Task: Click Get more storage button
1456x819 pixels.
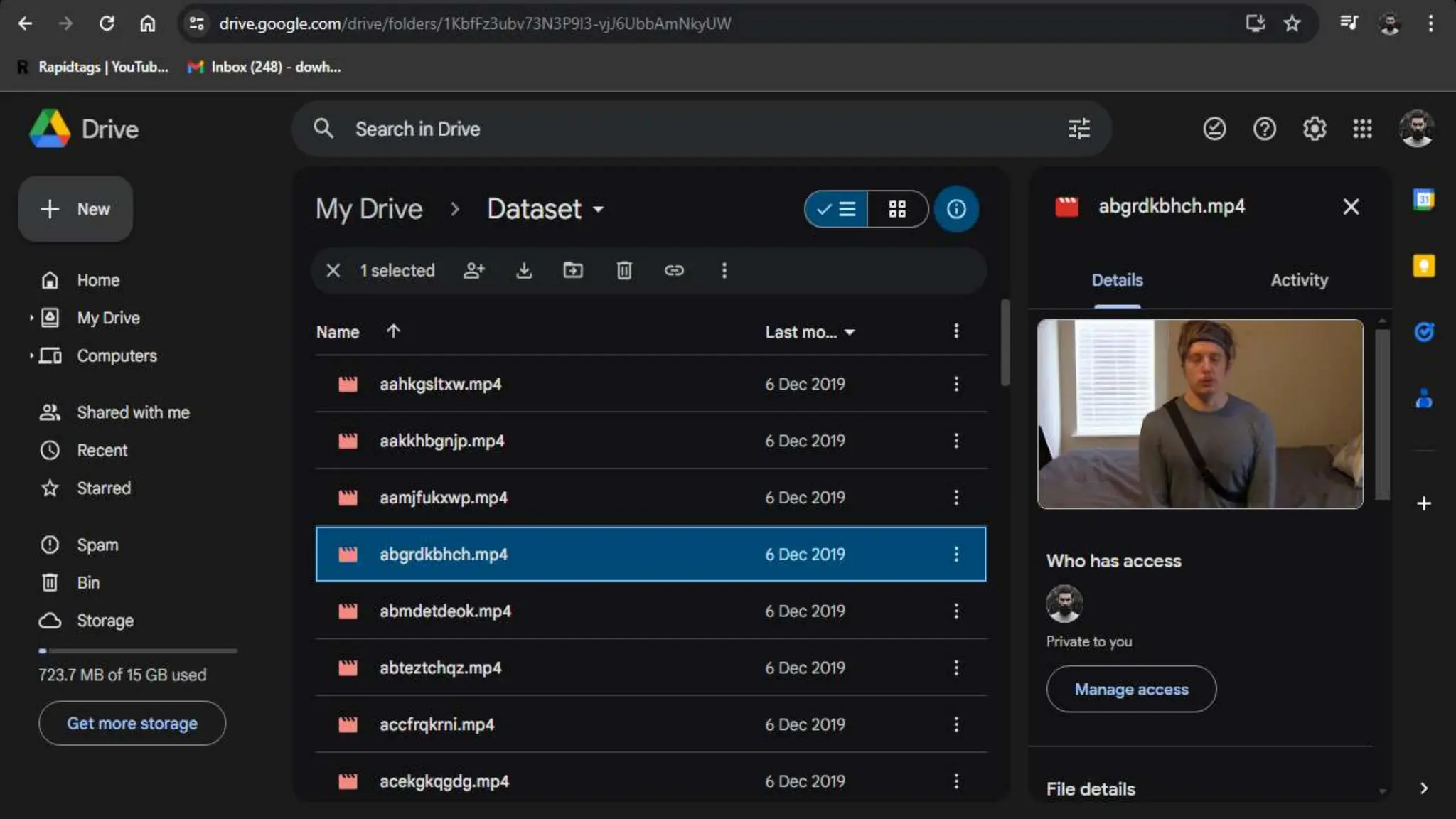Action: (x=132, y=723)
